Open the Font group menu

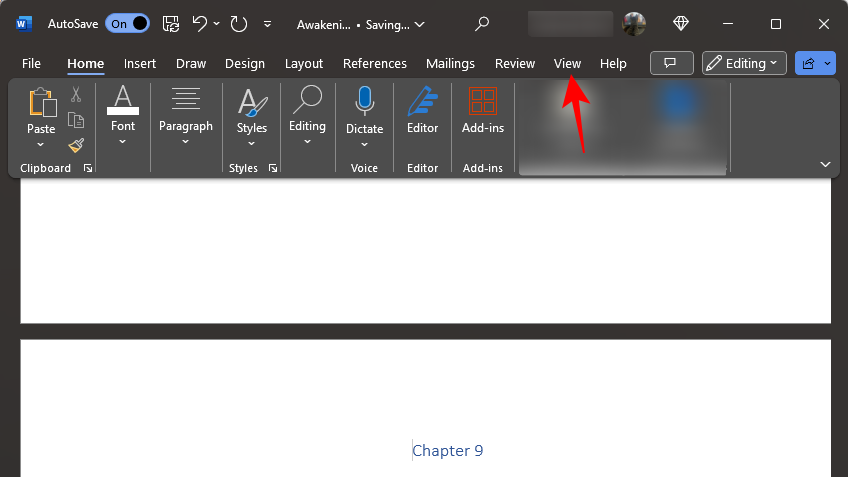point(123,115)
